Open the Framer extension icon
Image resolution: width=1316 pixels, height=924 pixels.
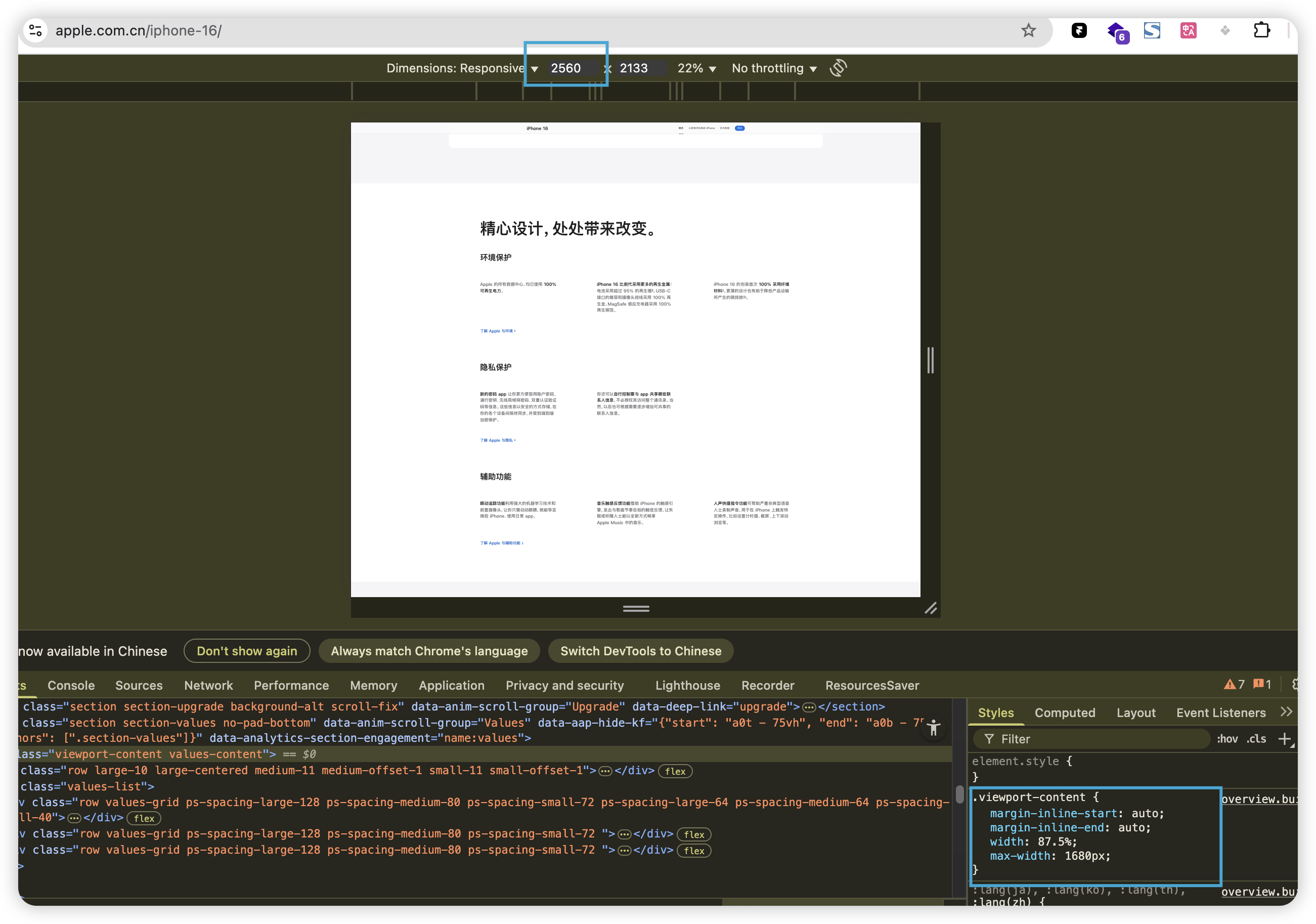tap(1079, 30)
